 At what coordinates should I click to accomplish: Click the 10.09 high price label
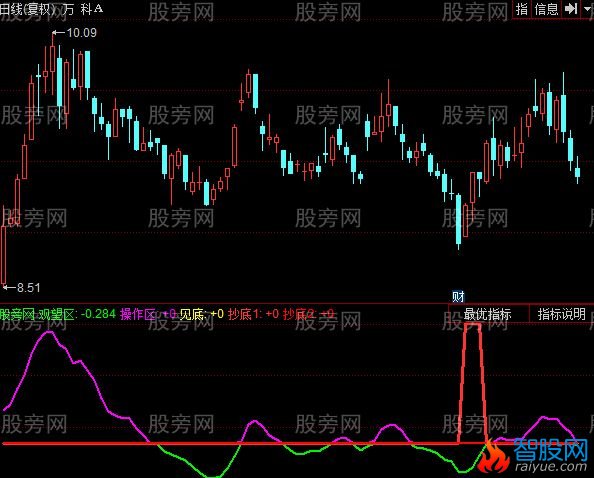81,33
